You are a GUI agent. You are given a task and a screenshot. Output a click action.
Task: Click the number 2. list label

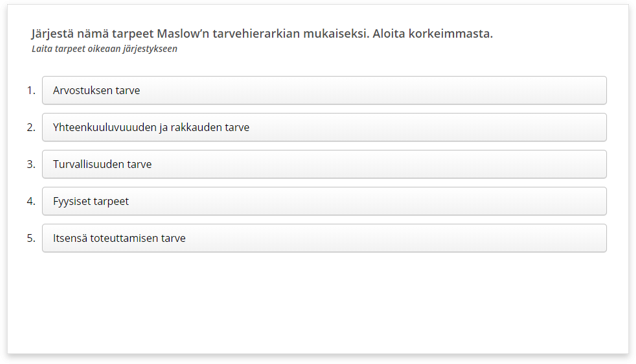pos(31,127)
